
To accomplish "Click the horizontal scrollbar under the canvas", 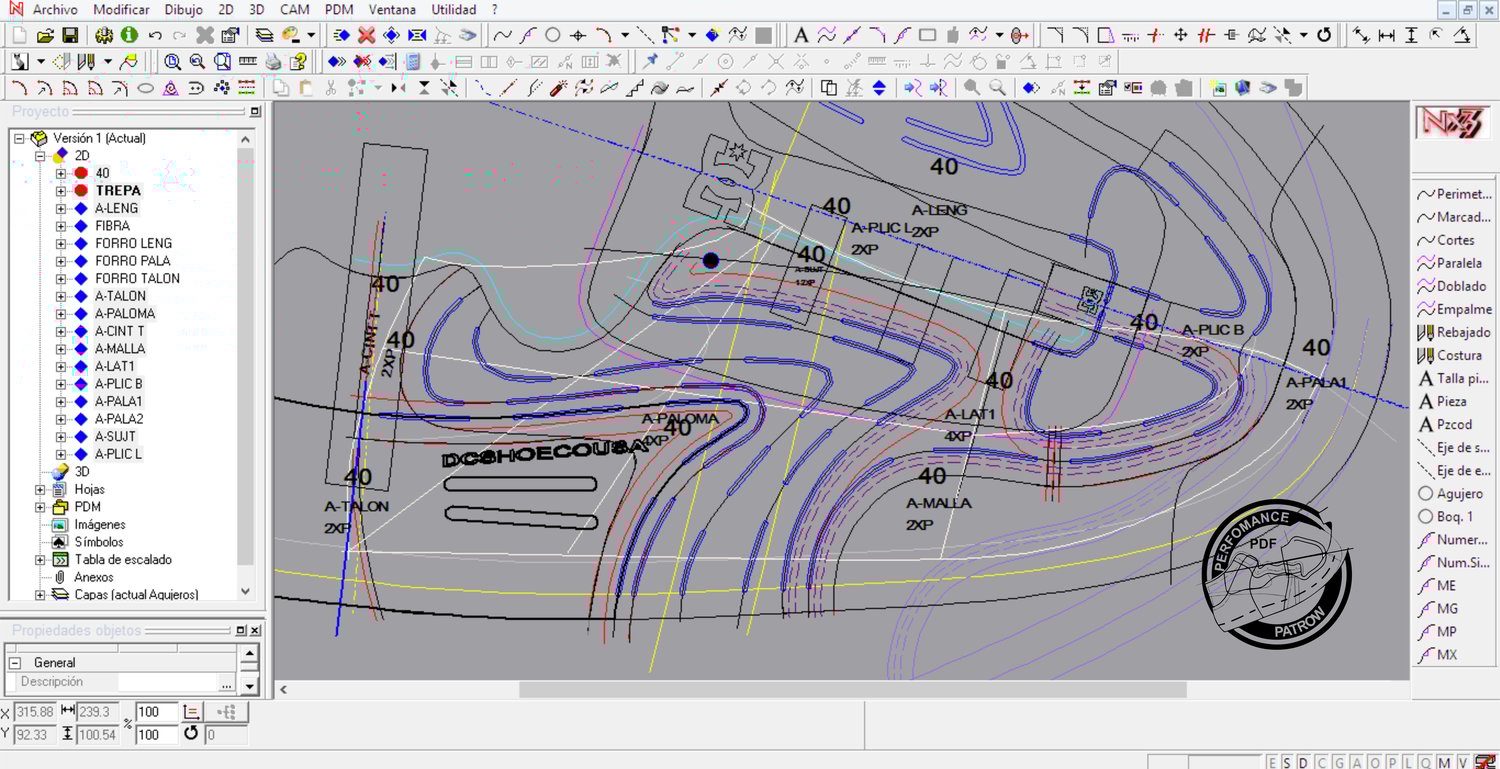I will point(851,690).
